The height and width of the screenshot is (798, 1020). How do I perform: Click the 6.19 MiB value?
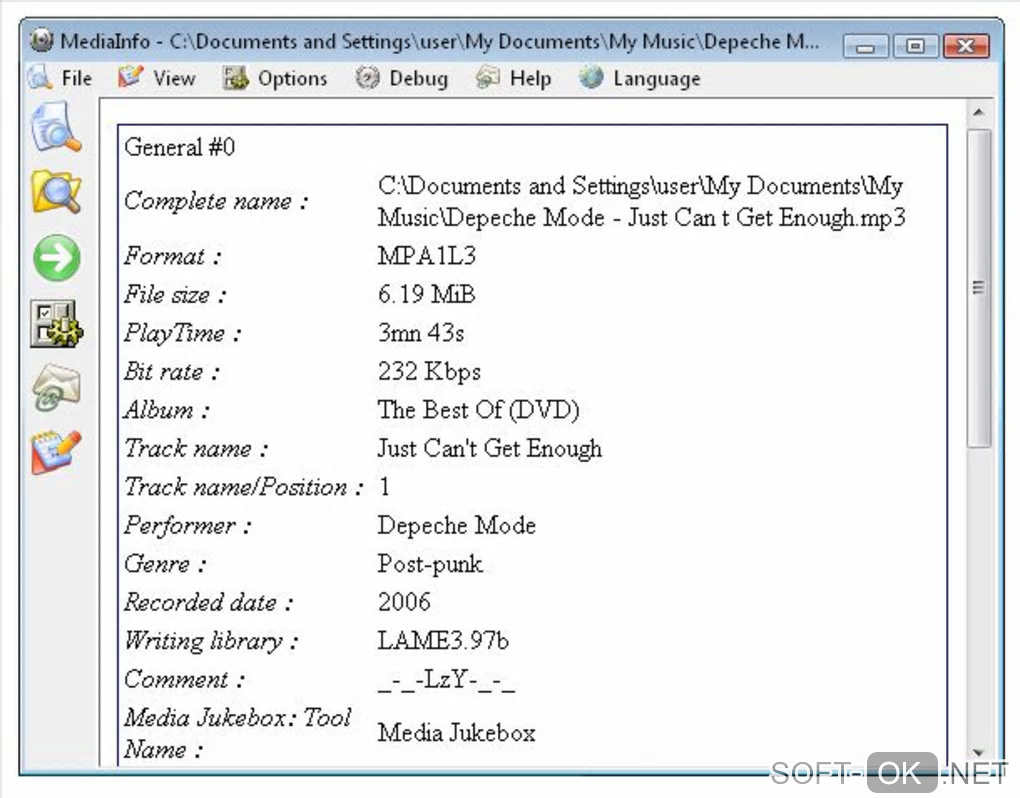coord(427,295)
